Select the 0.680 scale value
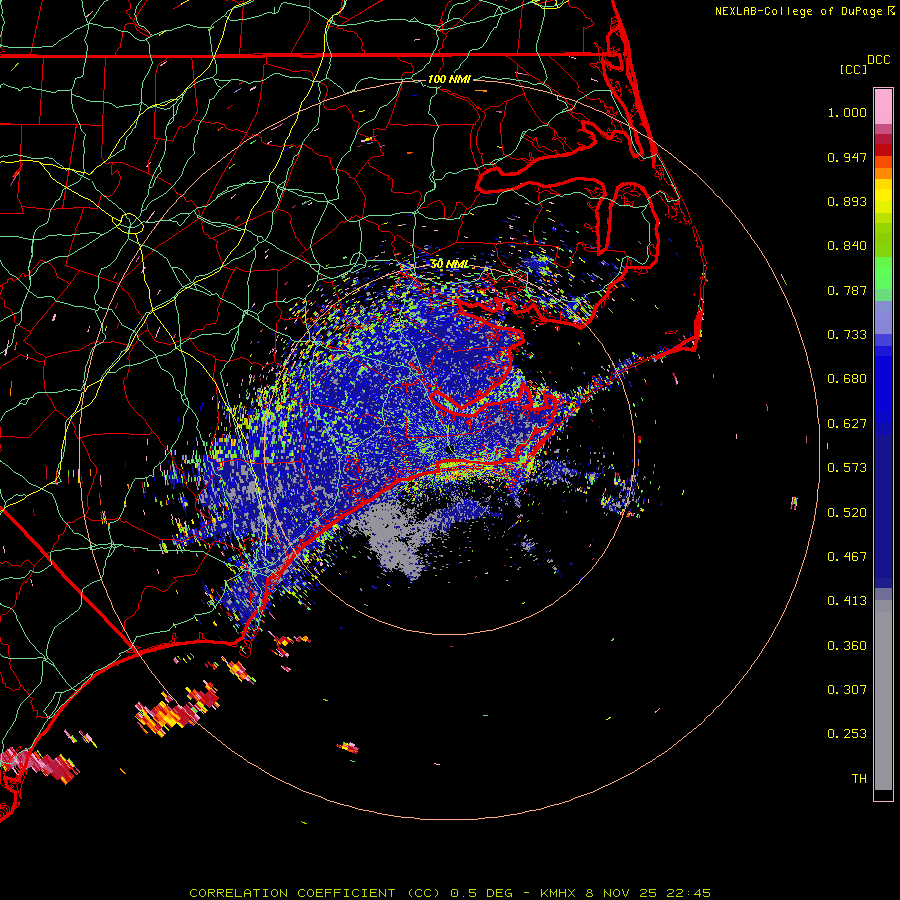The height and width of the screenshot is (900, 900). coord(847,379)
